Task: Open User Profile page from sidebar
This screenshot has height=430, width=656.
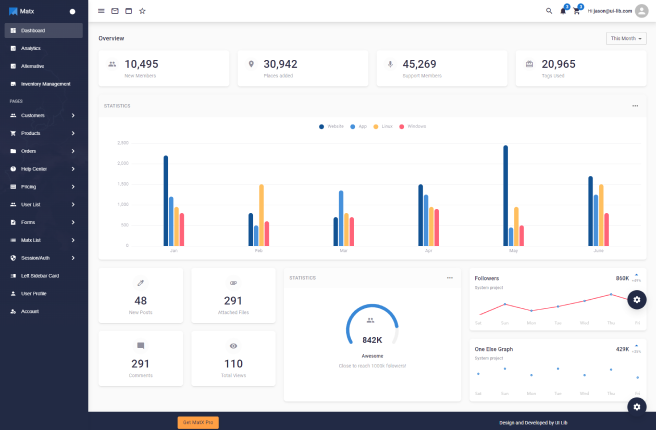Action: (x=33, y=293)
